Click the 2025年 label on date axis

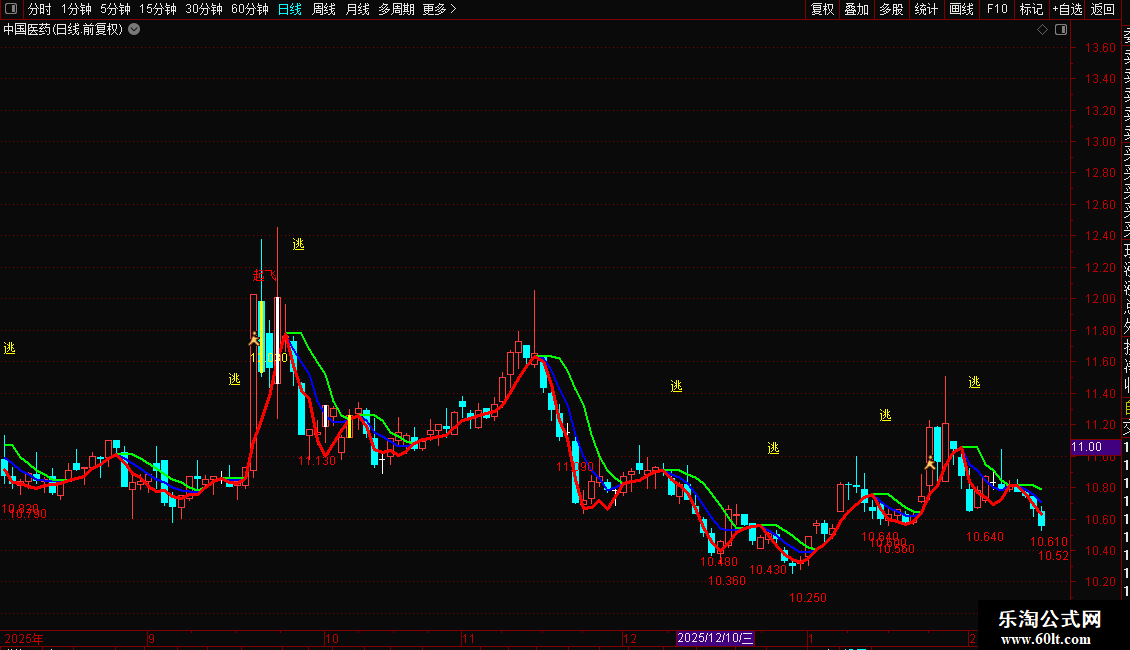click(x=24, y=638)
